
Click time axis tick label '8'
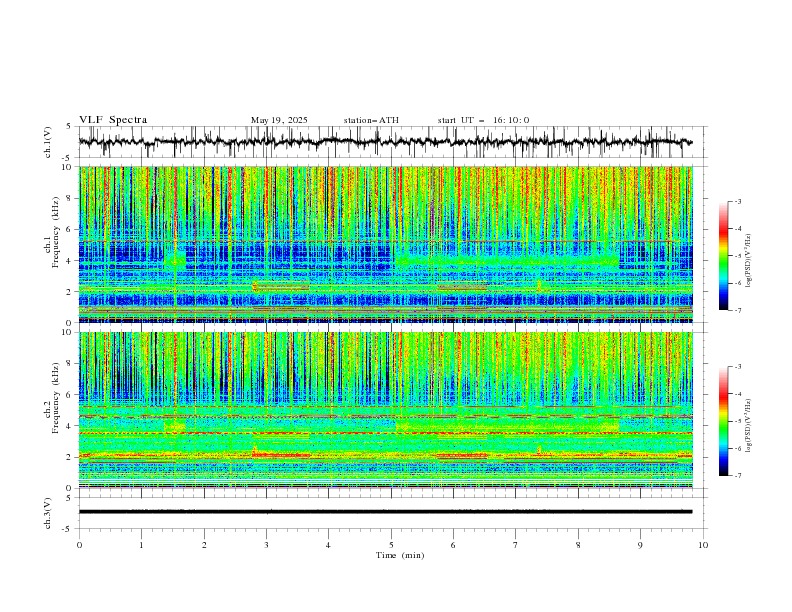coord(578,545)
